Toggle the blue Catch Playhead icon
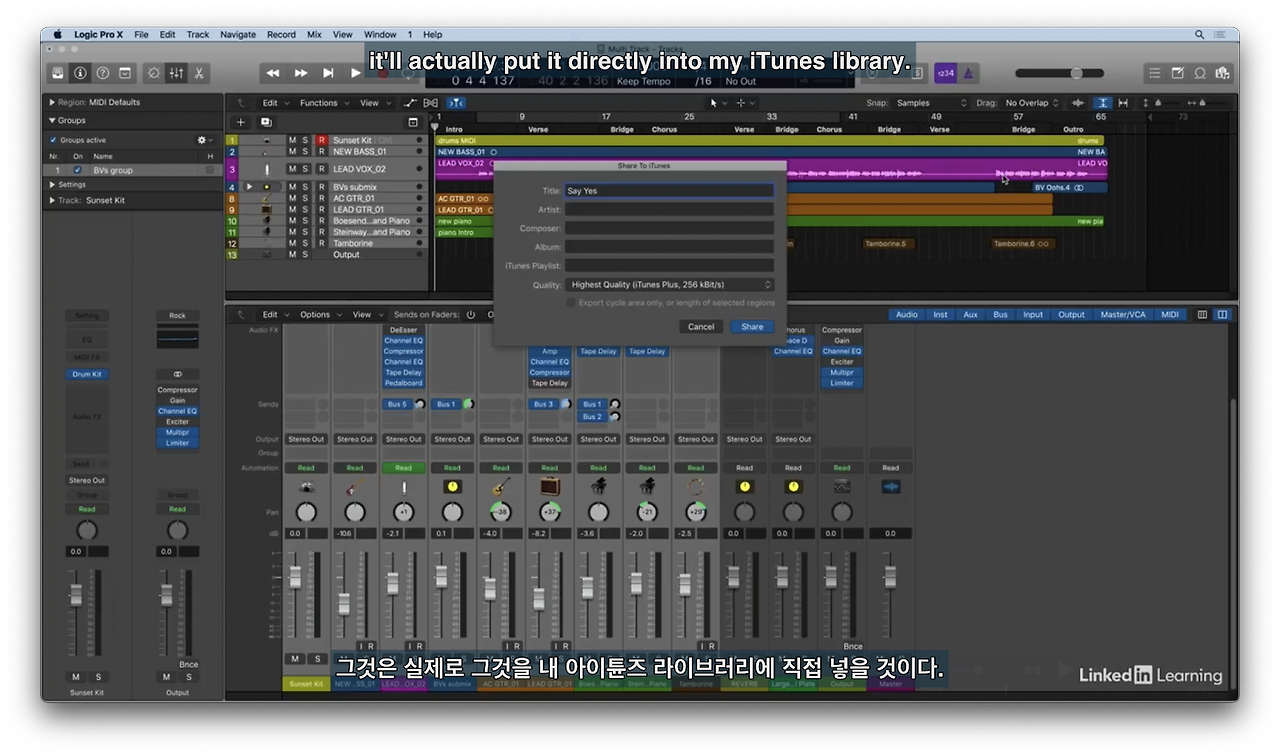 click(456, 103)
